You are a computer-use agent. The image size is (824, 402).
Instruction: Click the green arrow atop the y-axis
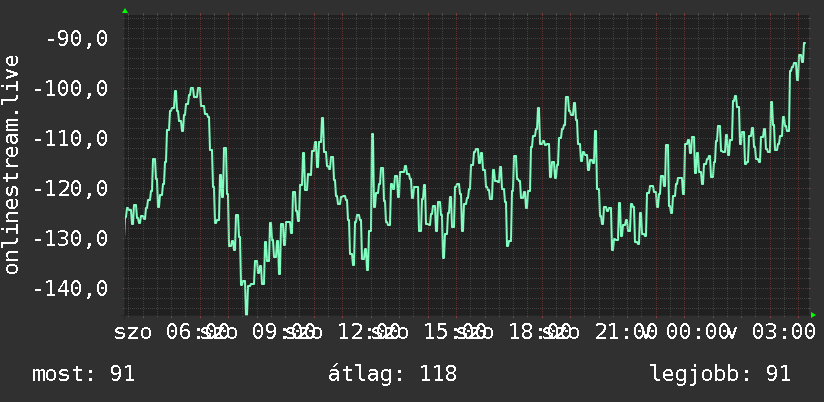[x=125, y=11]
